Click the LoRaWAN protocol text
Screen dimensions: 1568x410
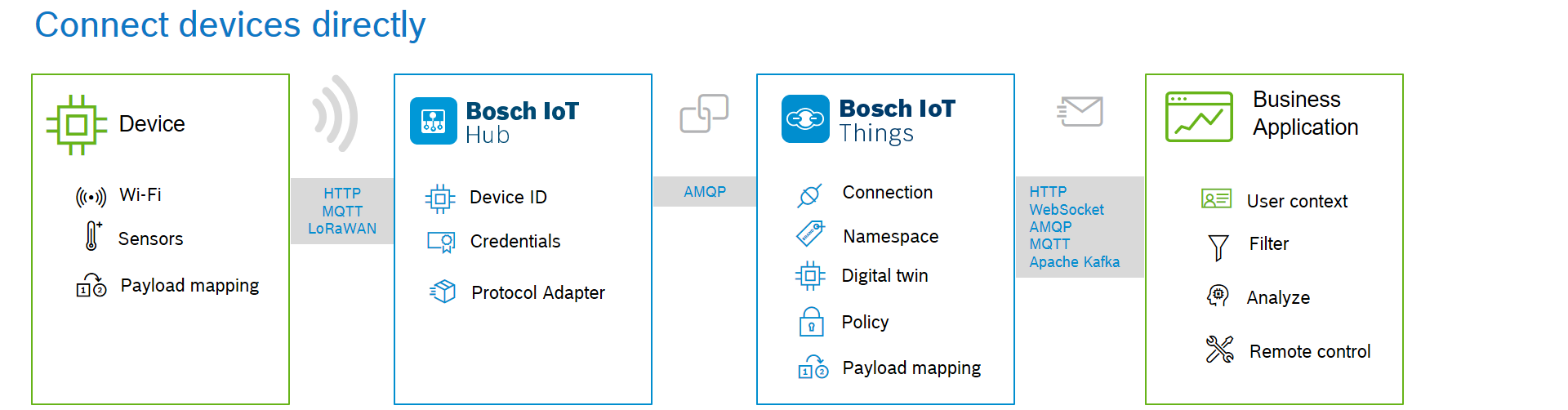(x=342, y=229)
